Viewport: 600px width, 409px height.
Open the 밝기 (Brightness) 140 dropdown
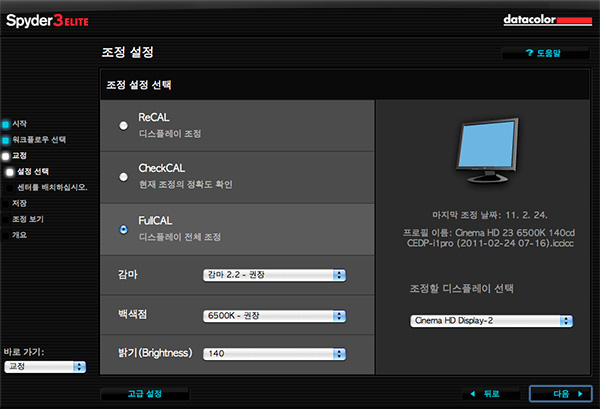pos(274,353)
